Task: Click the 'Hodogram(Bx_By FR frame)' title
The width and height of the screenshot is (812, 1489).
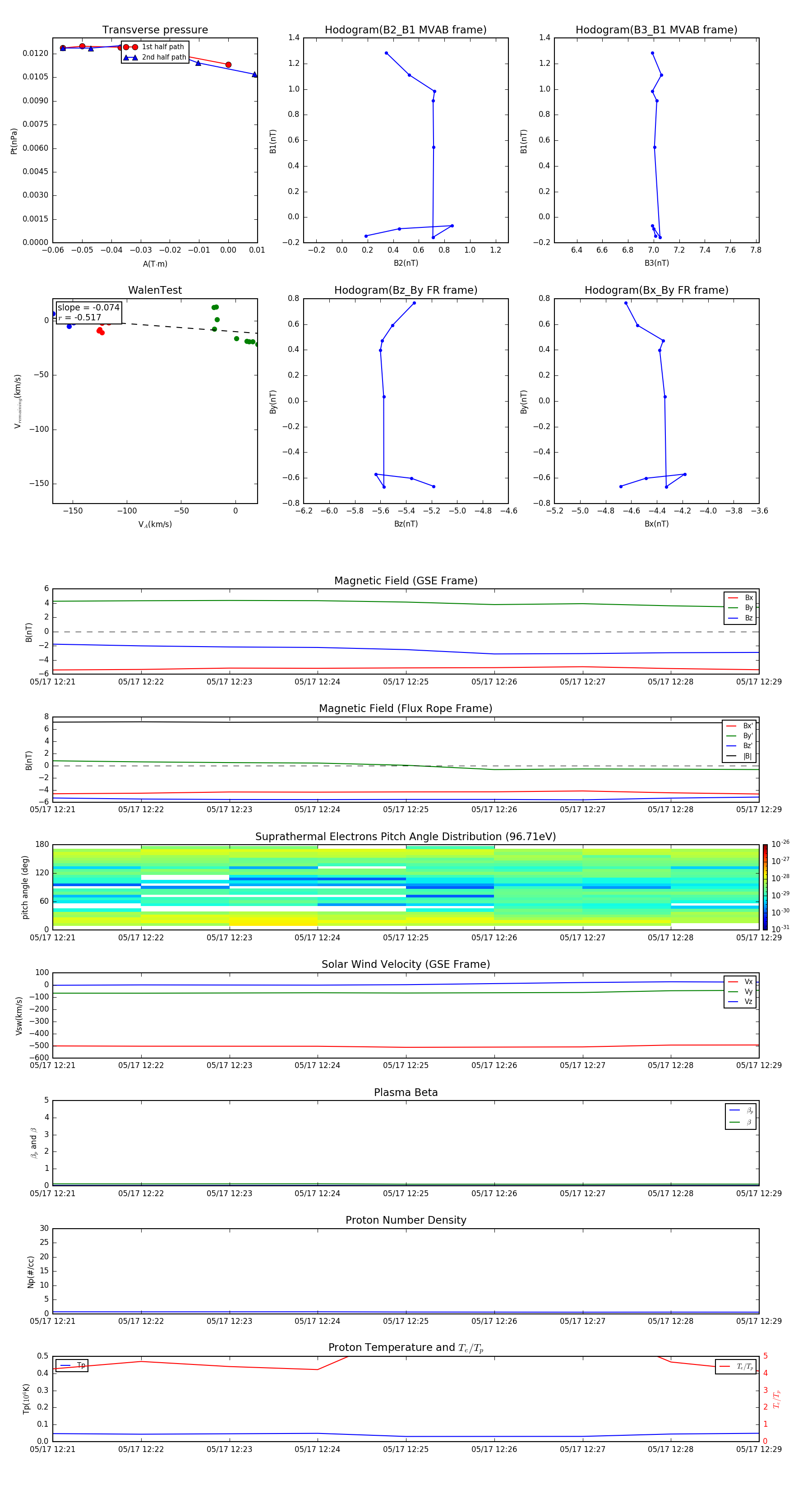Action: click(x=656, y=290)
